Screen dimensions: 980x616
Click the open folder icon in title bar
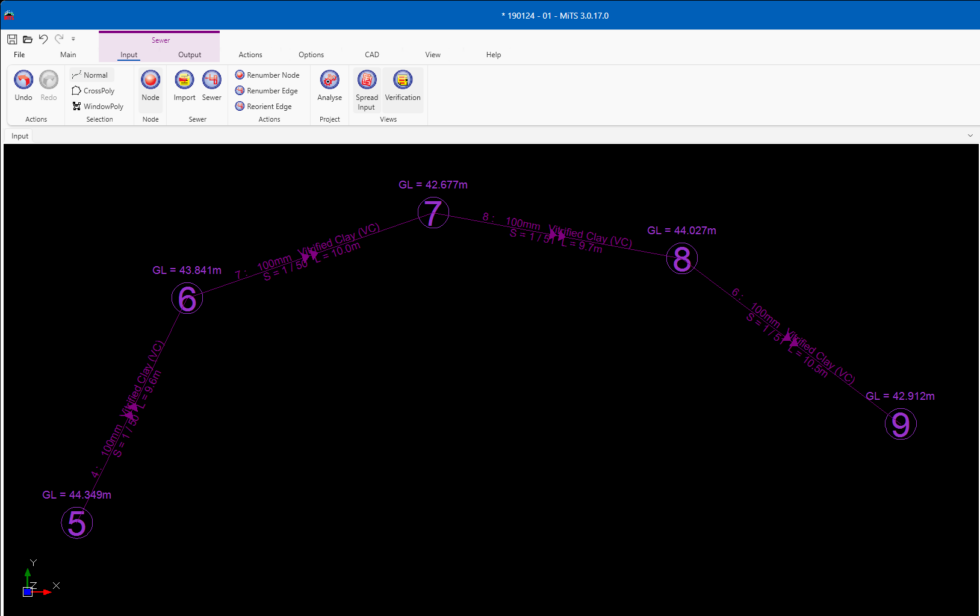click(28, 39)
